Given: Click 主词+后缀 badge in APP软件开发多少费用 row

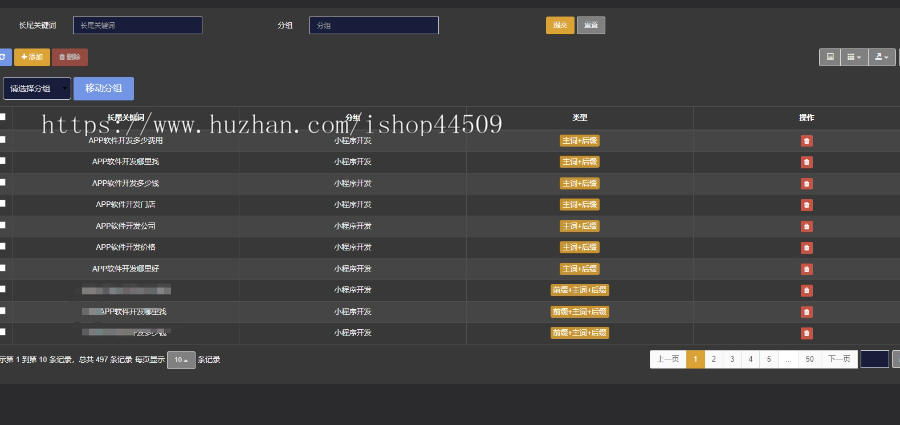Looking at the screenshot, I should [x=580, y=141].
